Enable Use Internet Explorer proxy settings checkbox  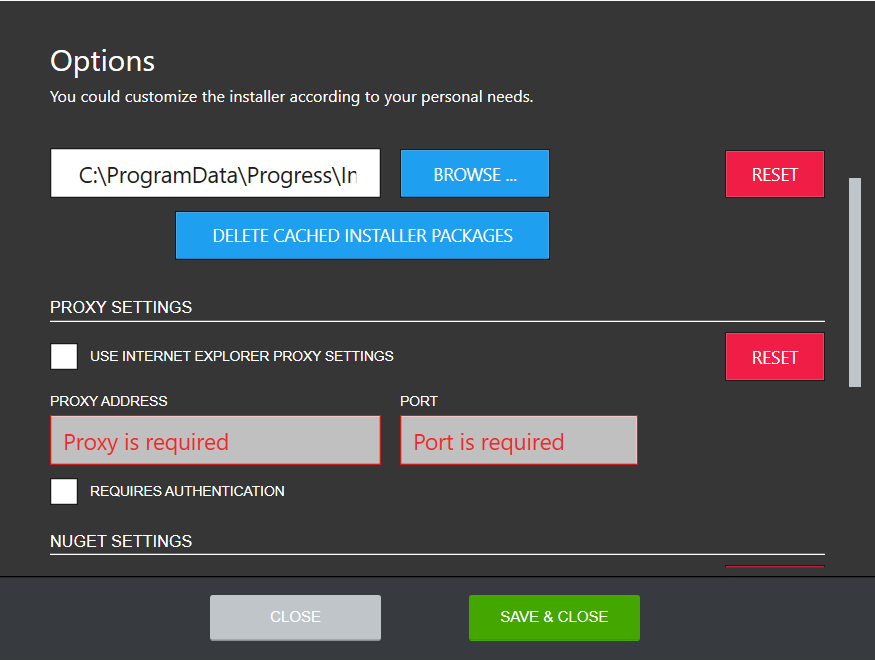tap(64, 356)
